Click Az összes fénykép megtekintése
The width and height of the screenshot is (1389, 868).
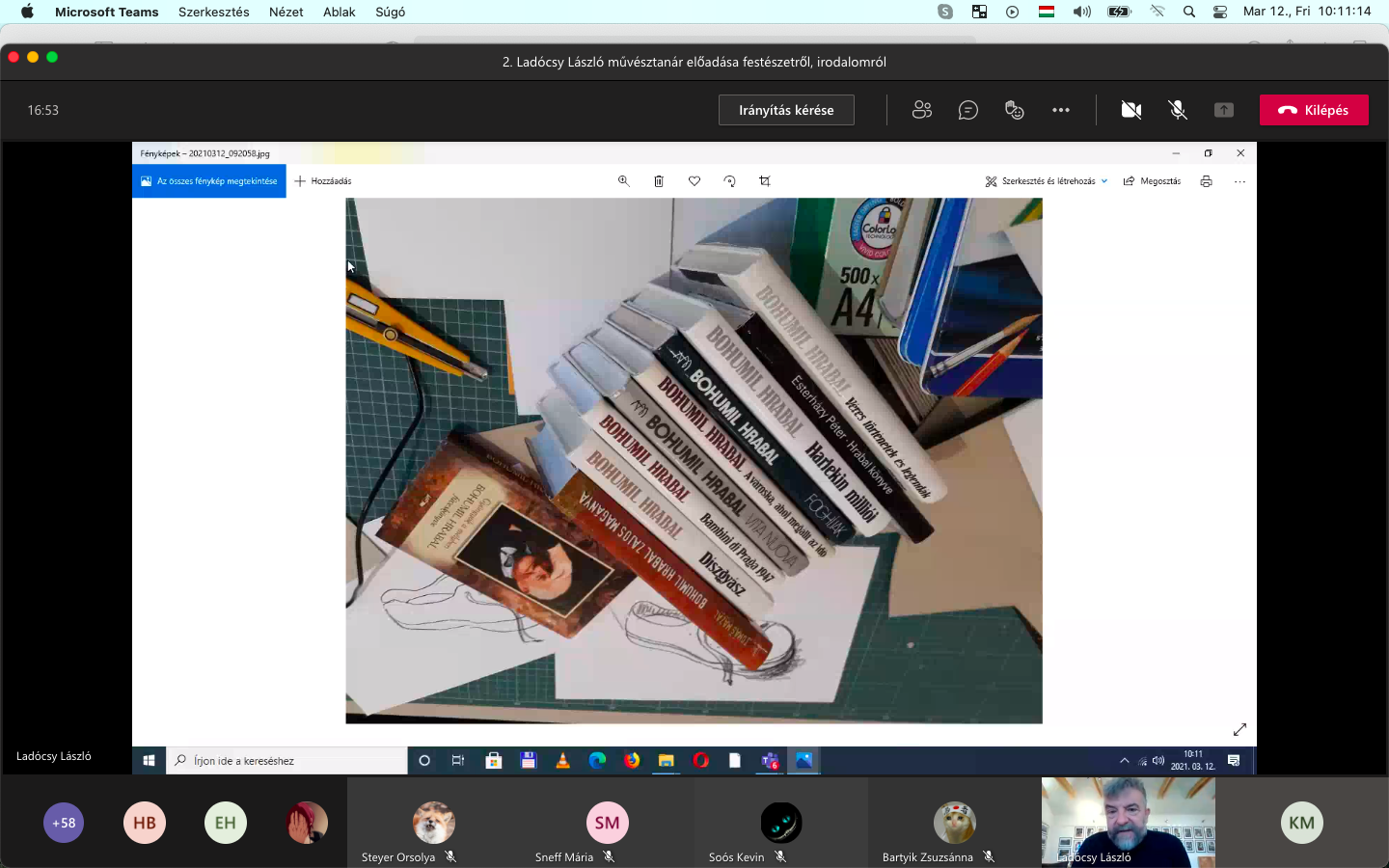coord(209,181)
